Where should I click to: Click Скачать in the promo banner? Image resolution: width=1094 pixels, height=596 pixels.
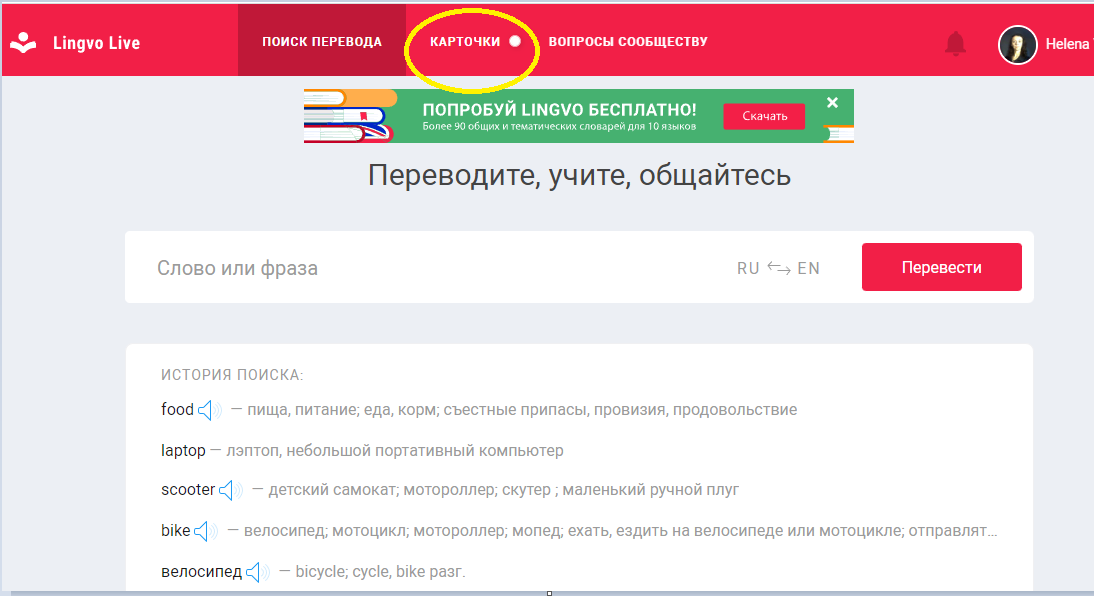pyautogui.click(x=765, y=116)
